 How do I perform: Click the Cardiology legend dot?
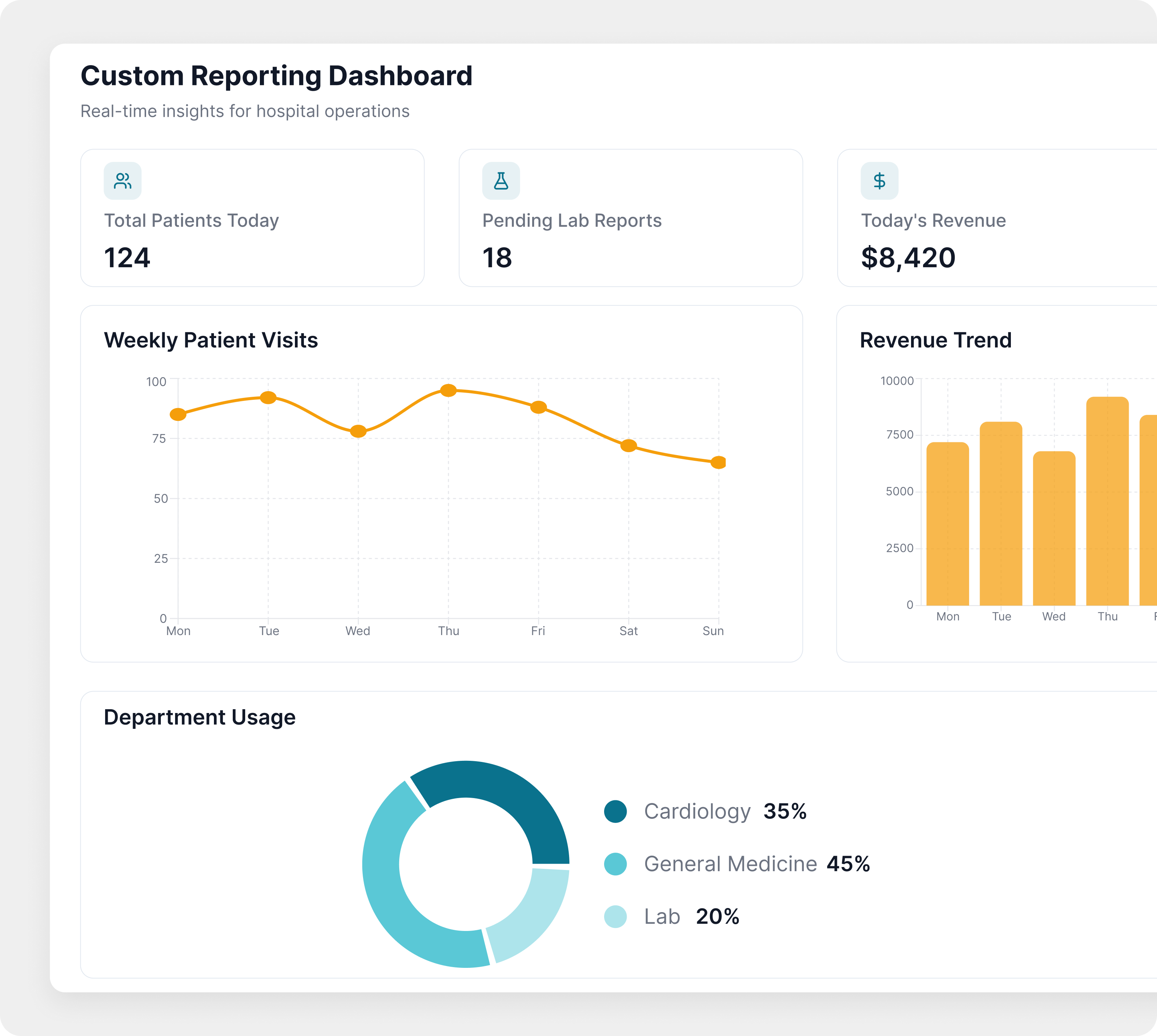coord(615,812)
